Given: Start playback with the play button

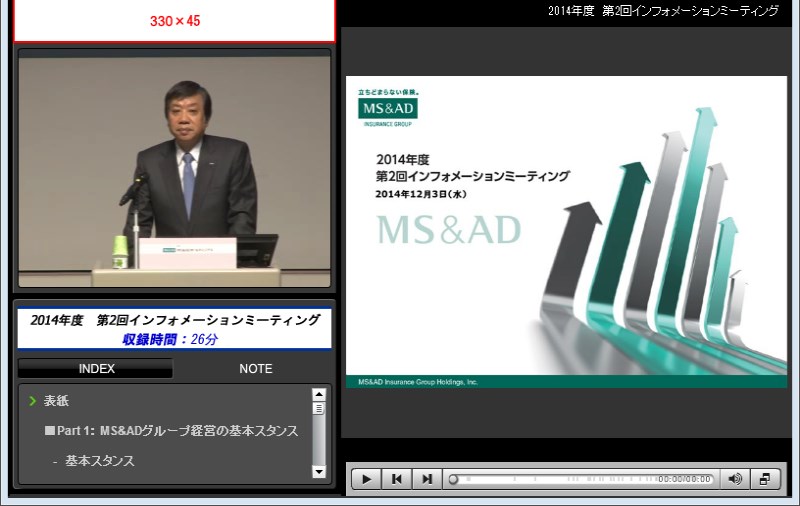Looking at the screenshot, I should tap(366, 479).
